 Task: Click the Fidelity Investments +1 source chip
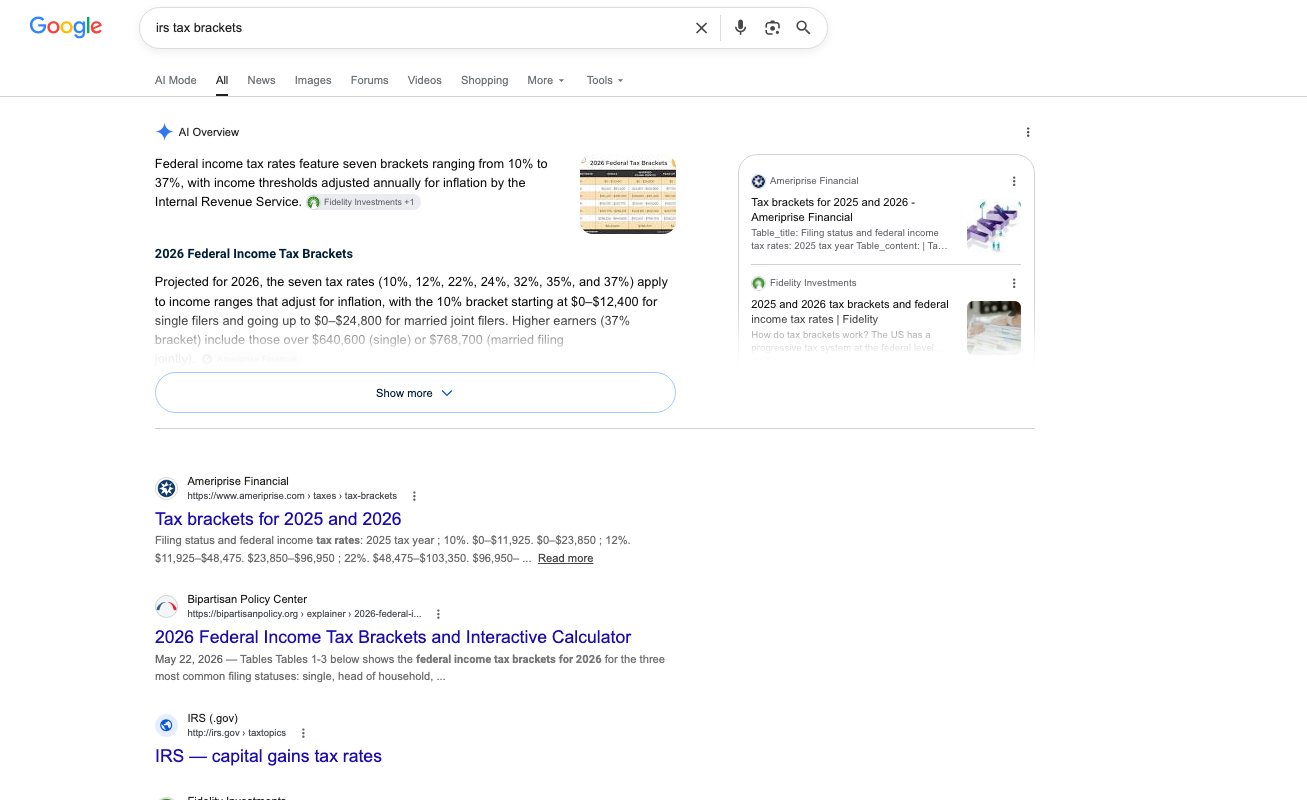(x=363, y=202)
